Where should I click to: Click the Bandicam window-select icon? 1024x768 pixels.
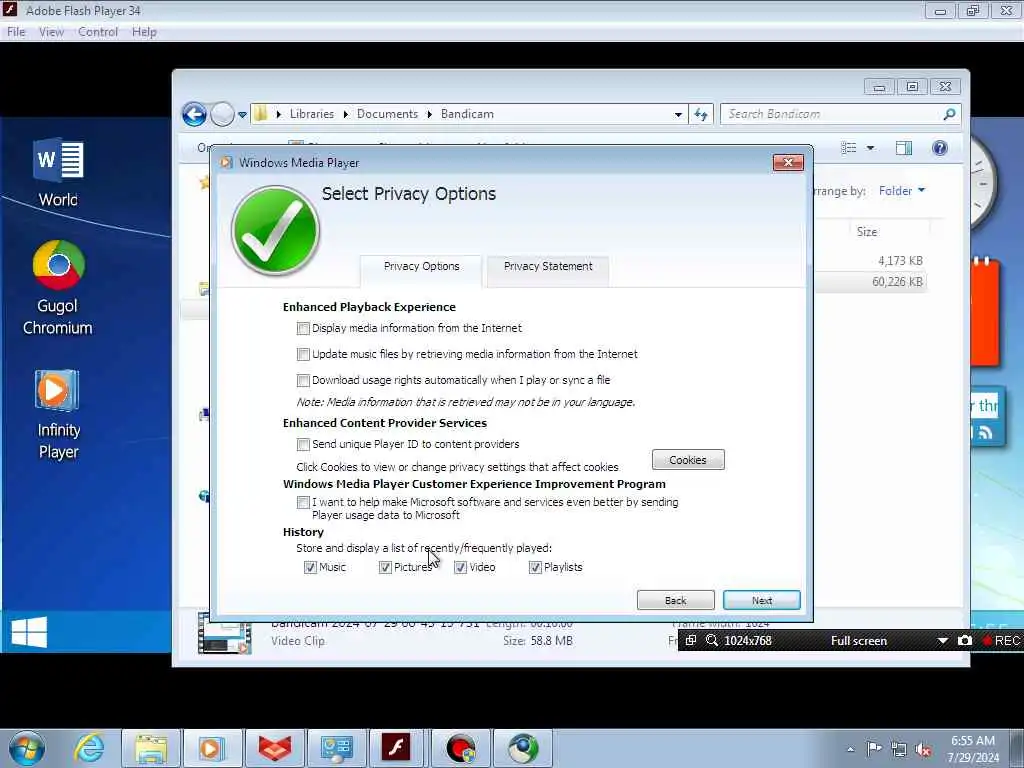[x=691, y=641]
